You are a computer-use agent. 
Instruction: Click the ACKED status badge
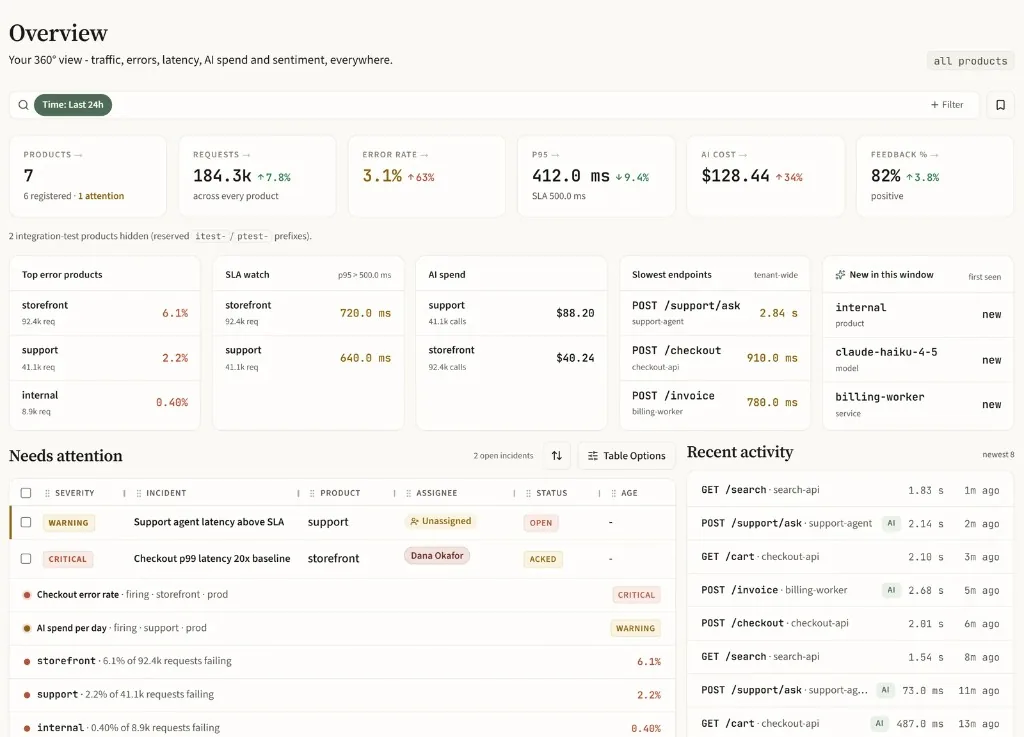(543, 559)
